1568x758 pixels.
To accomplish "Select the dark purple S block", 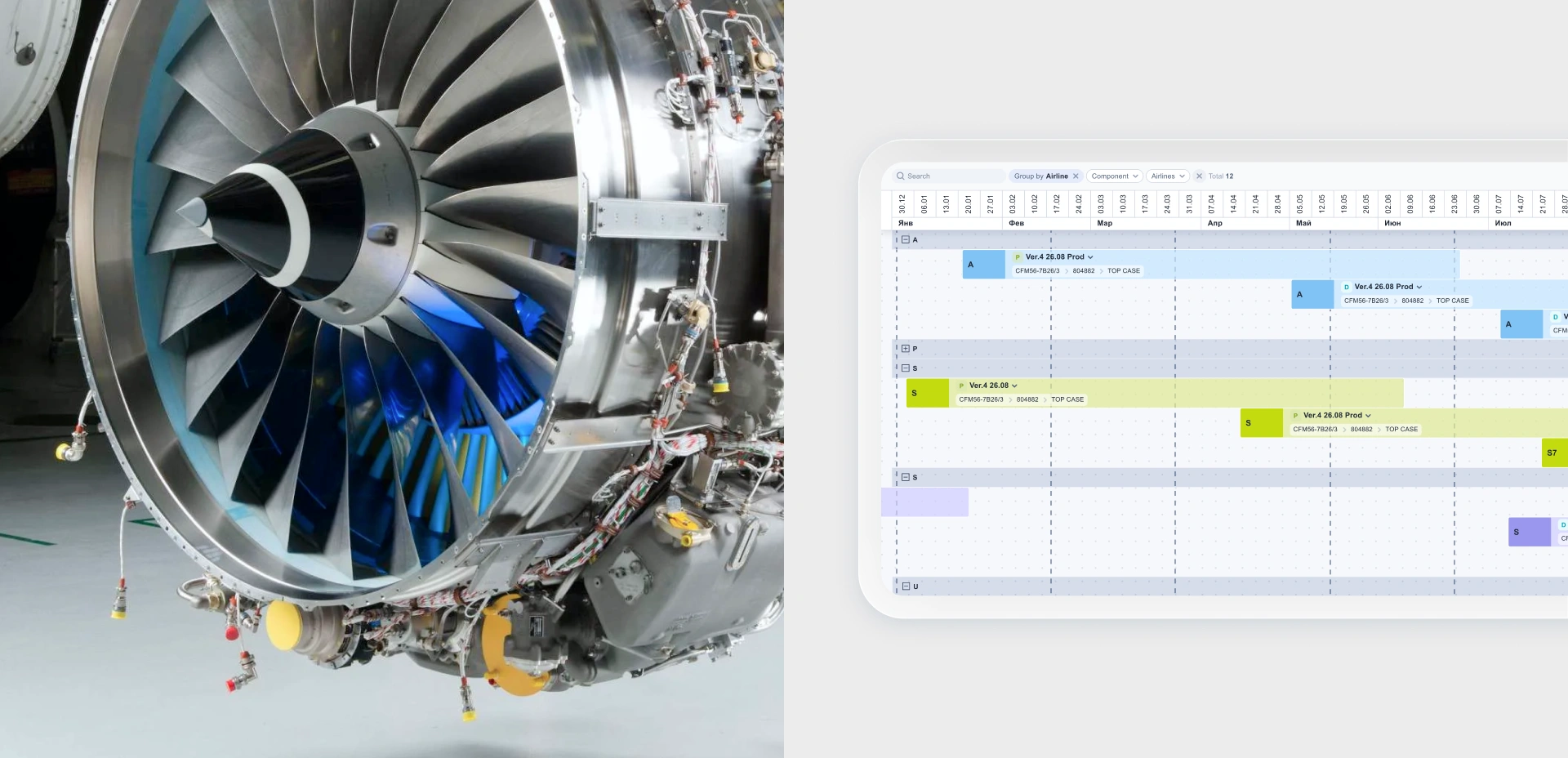I will [1528, 533].
